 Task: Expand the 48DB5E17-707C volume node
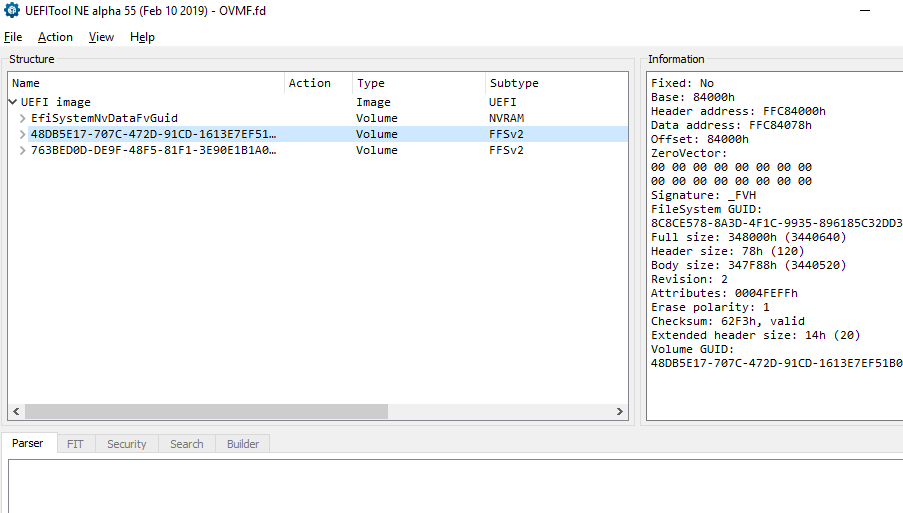tap(22, 134)
